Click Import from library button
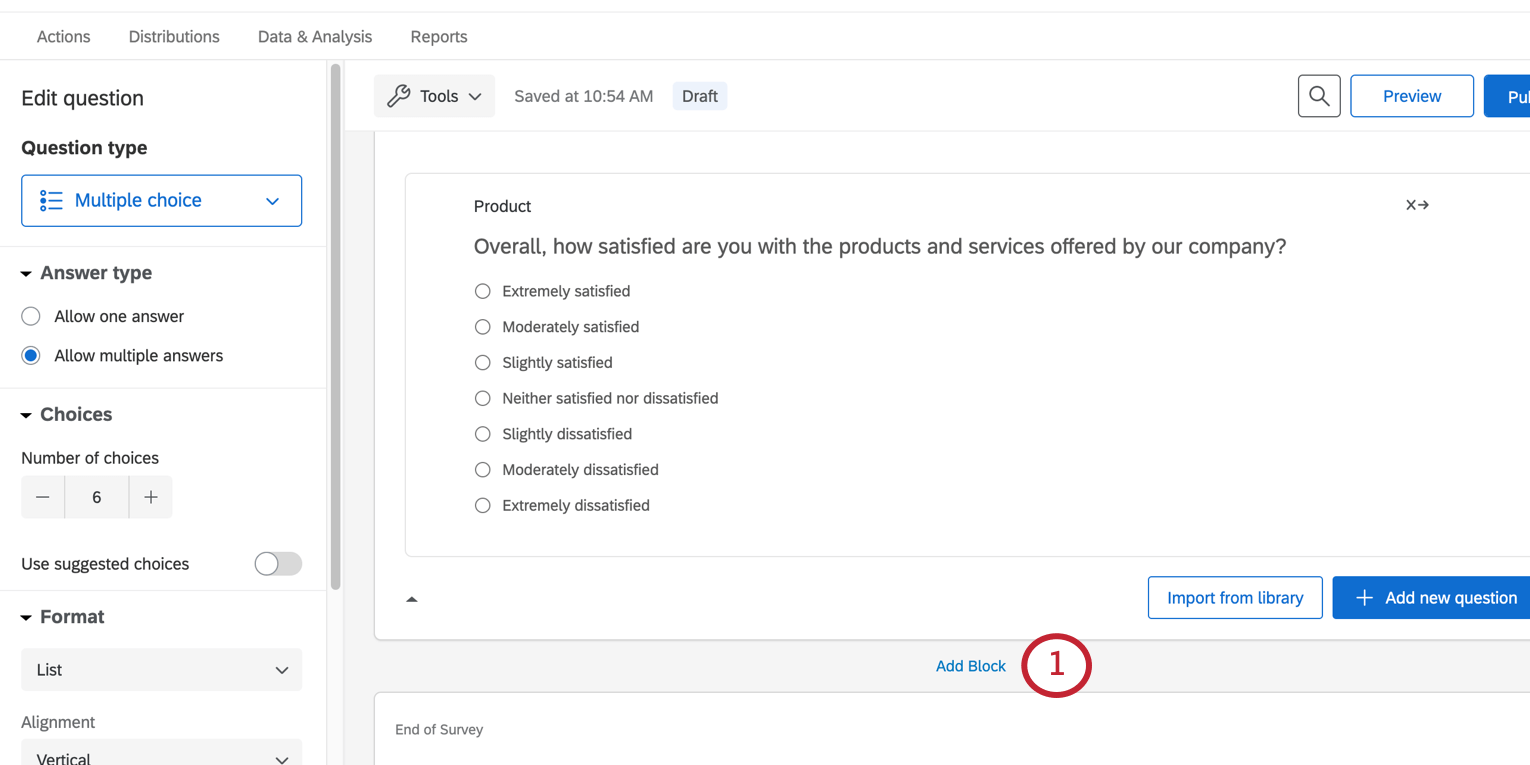This screenshot has width=1530, height=765. (1234, 598)
